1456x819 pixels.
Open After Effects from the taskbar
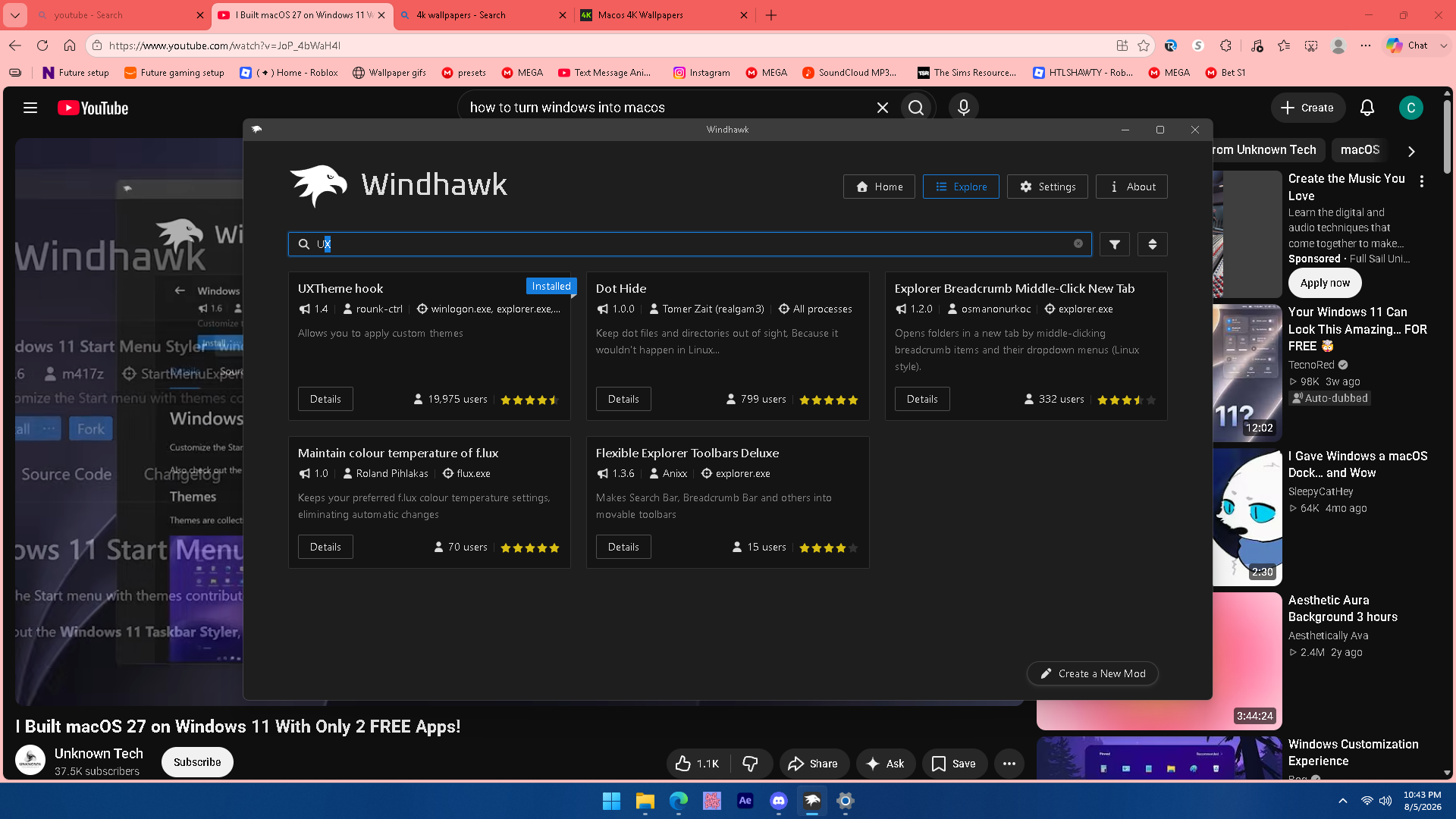745,801
